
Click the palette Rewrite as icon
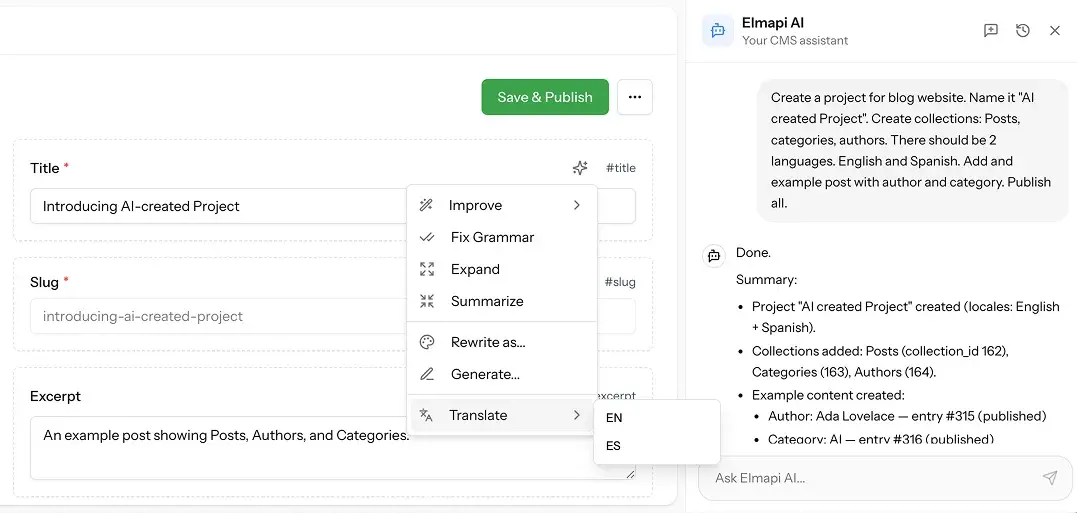(x=427, y=342)
